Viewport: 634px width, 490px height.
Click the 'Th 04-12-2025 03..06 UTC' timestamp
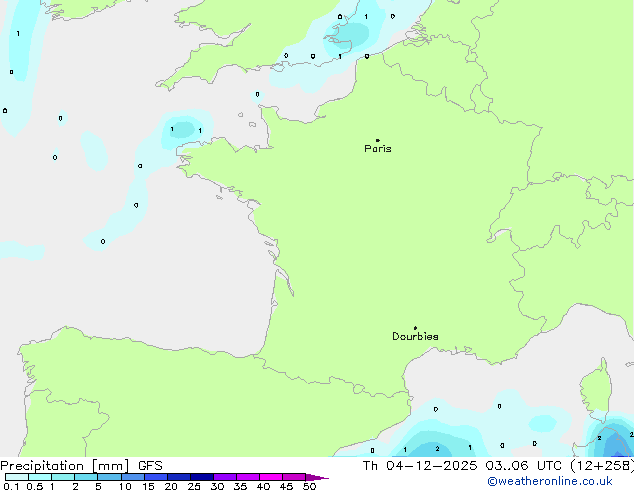(x=462, y=466)
